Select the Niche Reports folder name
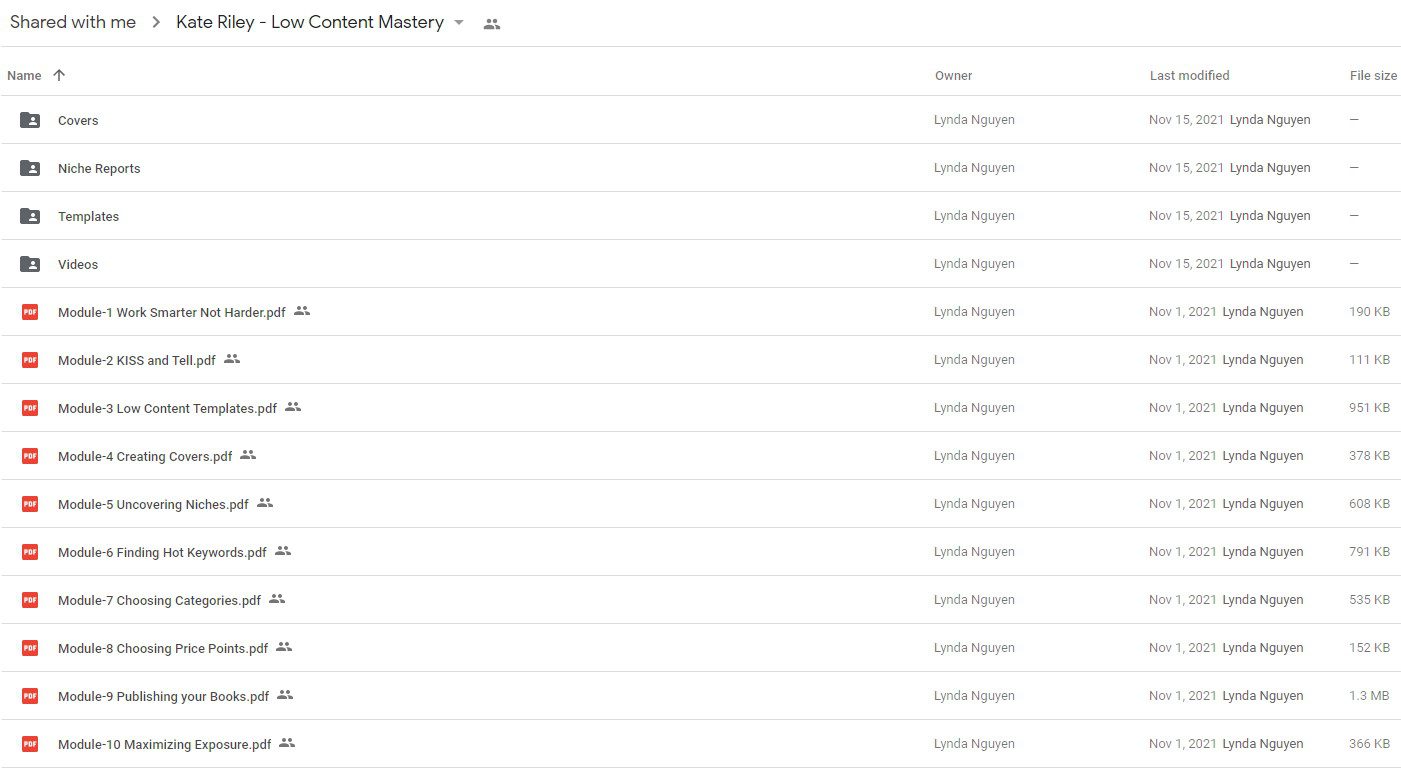This screenshot has width=1401, height=773. (x=99, y=169)
